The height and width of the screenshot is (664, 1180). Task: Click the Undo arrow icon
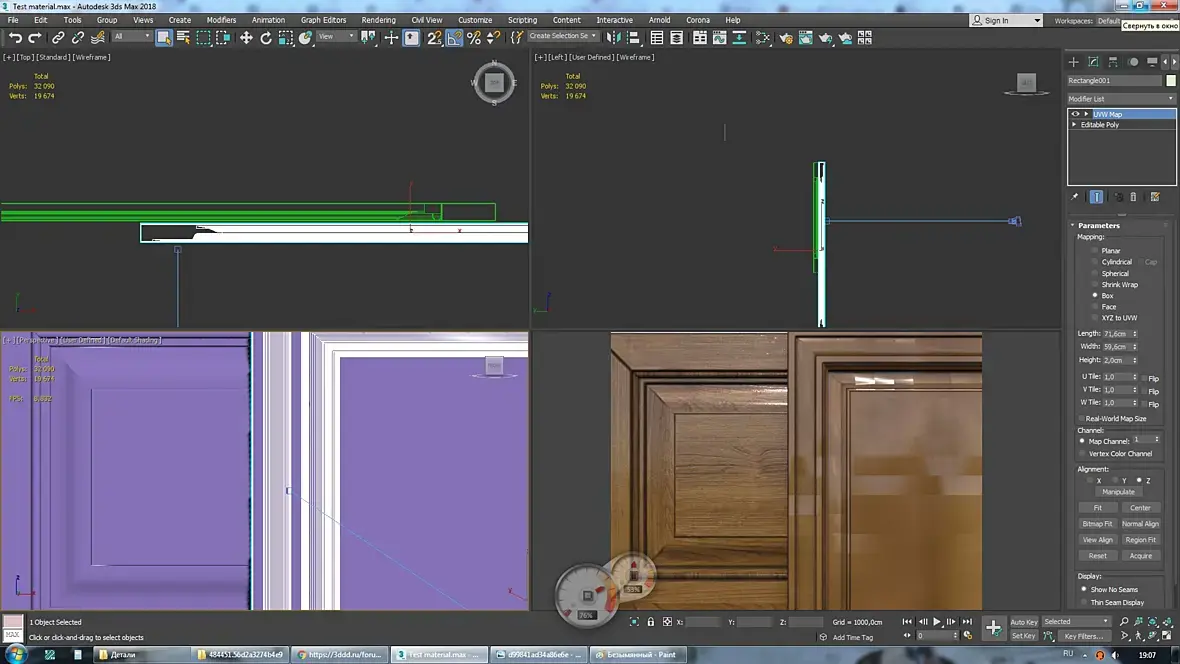(x=15, y=38)
